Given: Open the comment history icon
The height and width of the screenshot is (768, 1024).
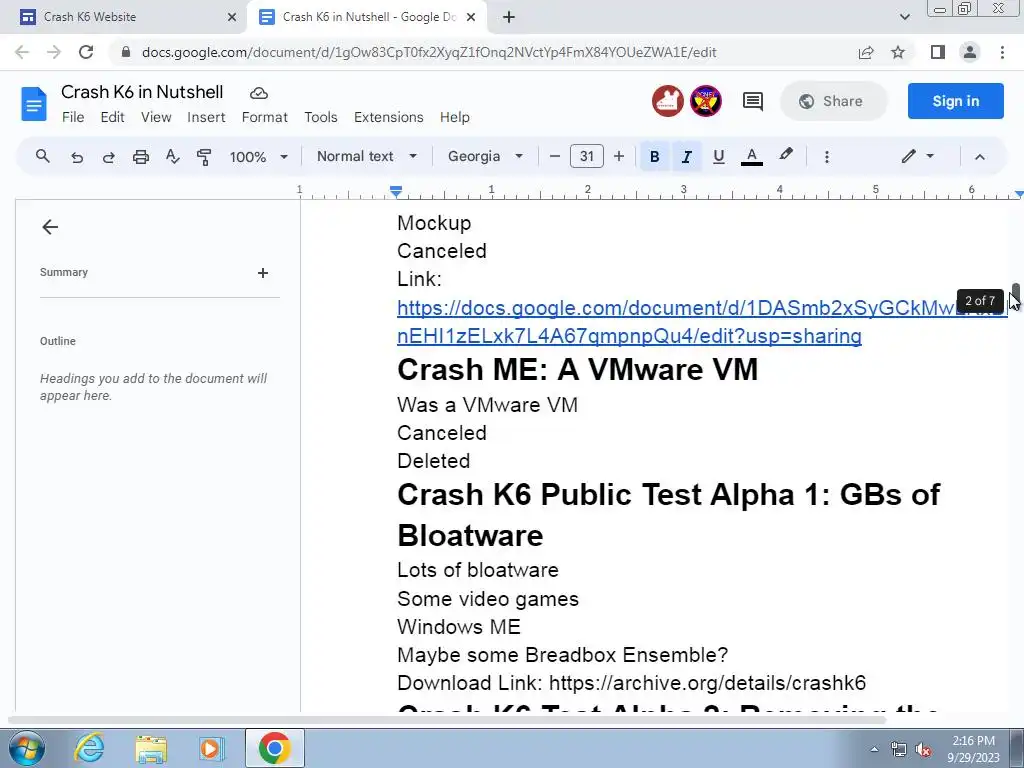Looking at the screenshot, I should (752, 101).
